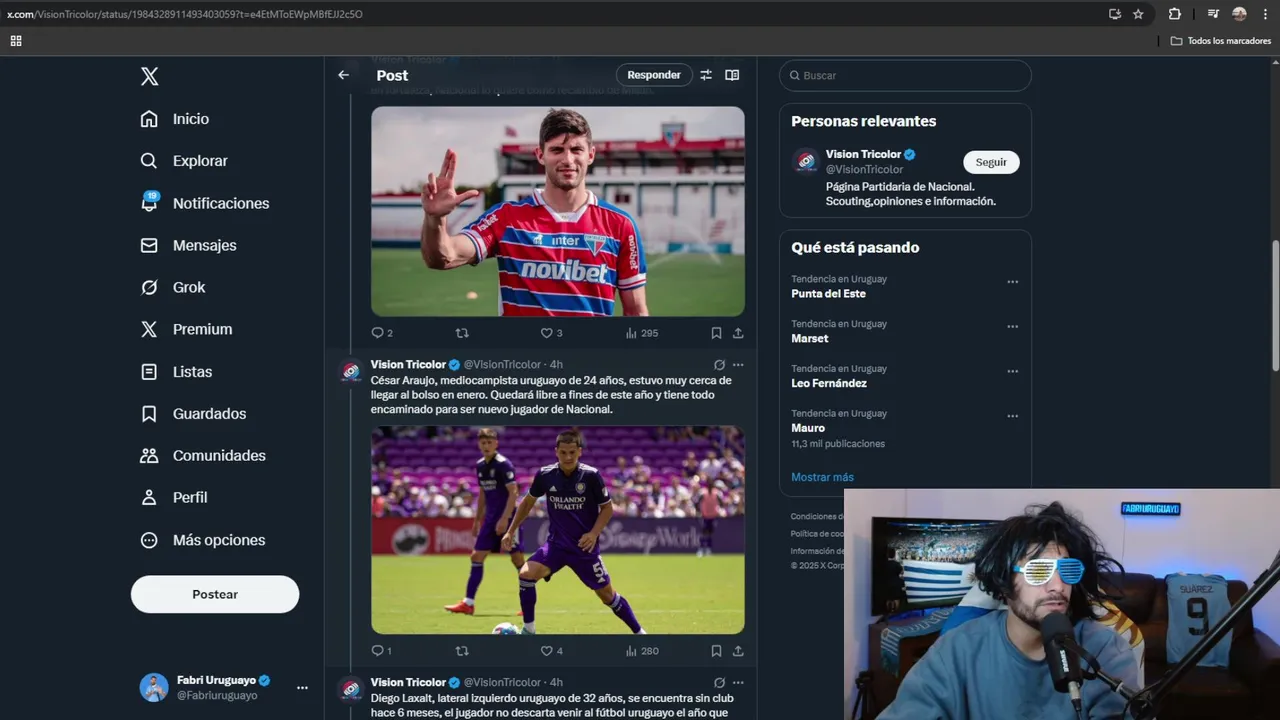This screenshot has width=1280, height=720.
Task: Click the browser address bar URL
Action: point(185,14)
